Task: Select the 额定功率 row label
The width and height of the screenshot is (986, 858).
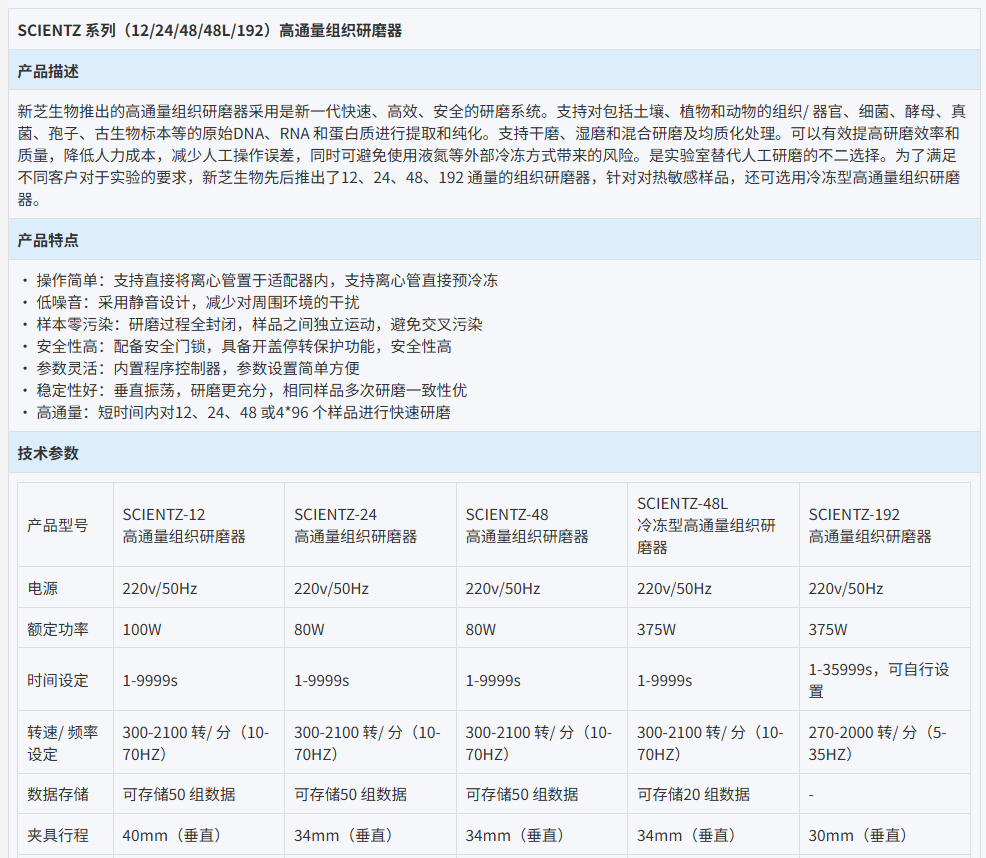Action: [58, 630]
